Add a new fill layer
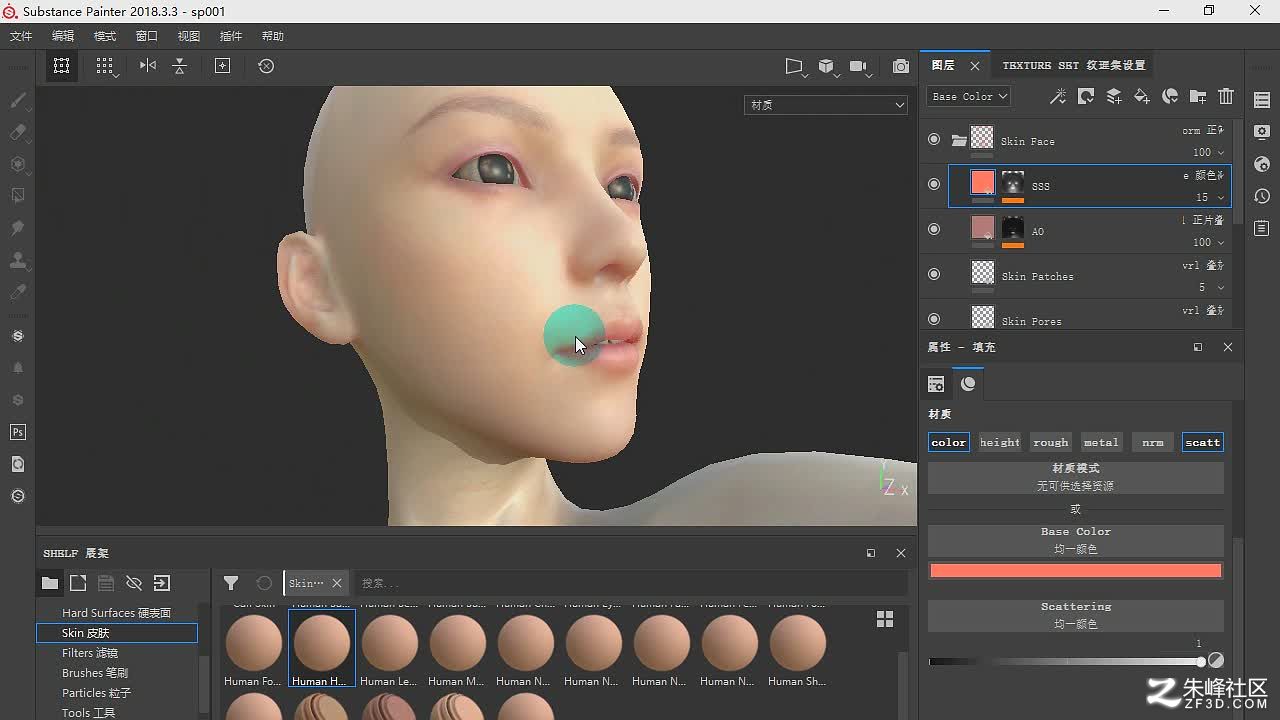 pos(1142,96)
